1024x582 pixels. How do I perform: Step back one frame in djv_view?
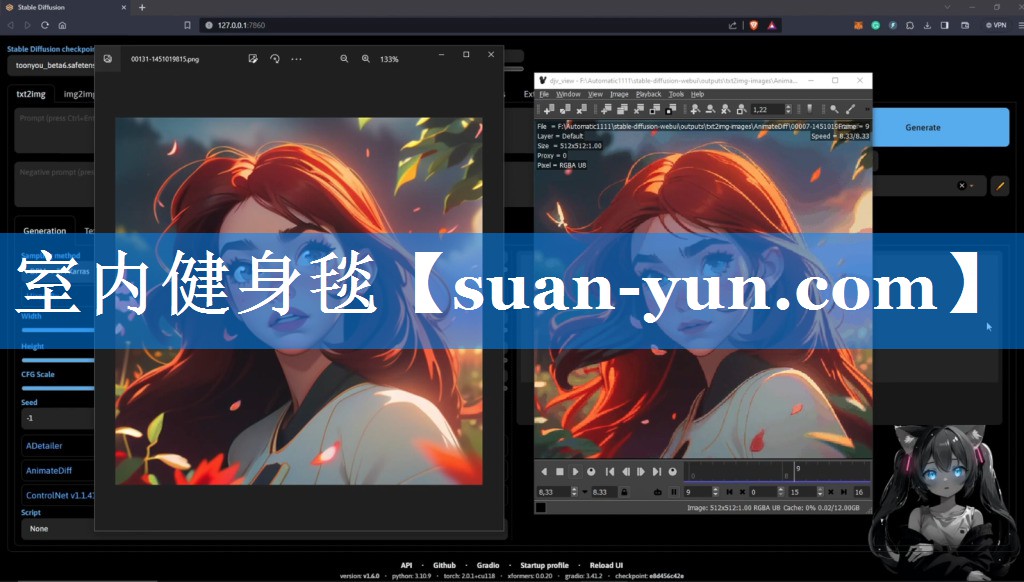(x=626, y=472)
